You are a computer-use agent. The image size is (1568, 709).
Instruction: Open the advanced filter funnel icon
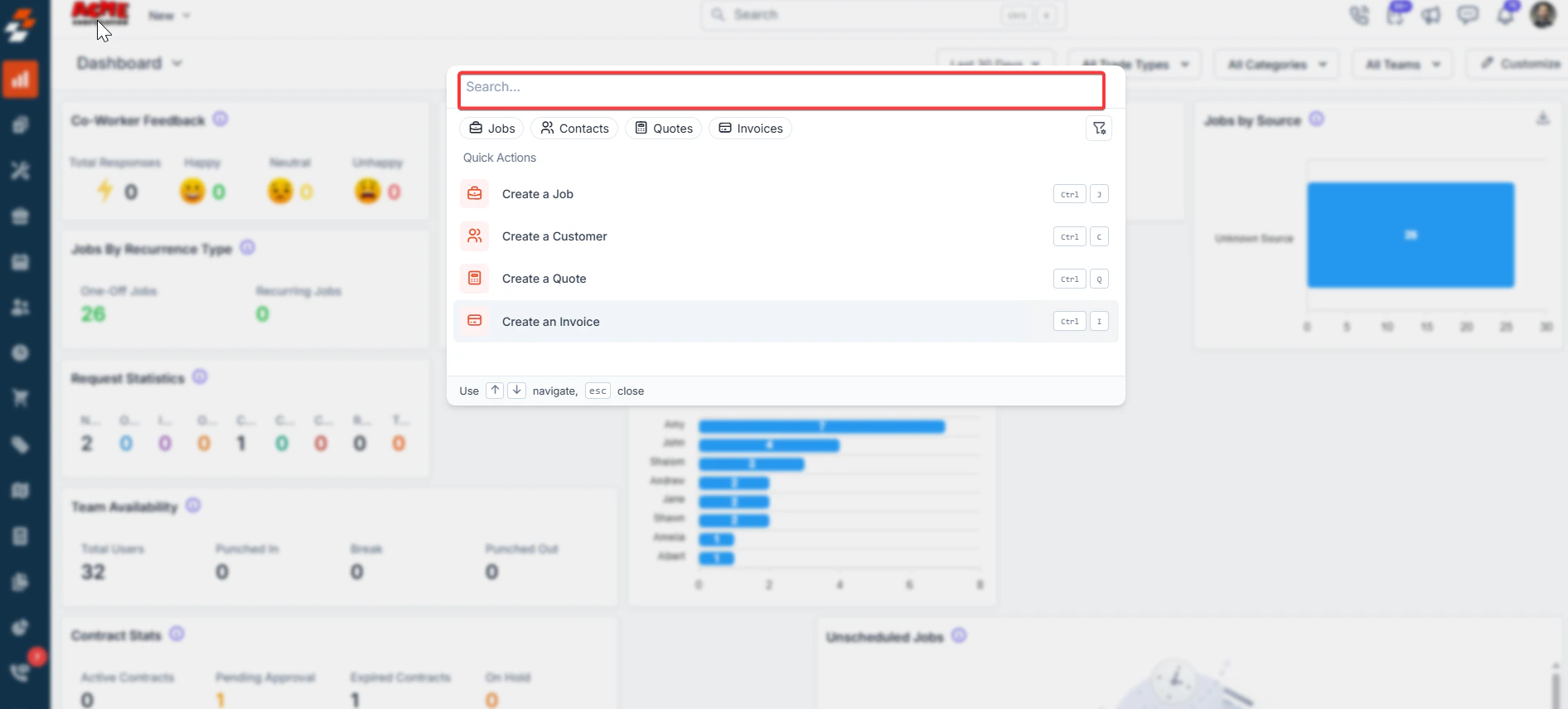1099,129
